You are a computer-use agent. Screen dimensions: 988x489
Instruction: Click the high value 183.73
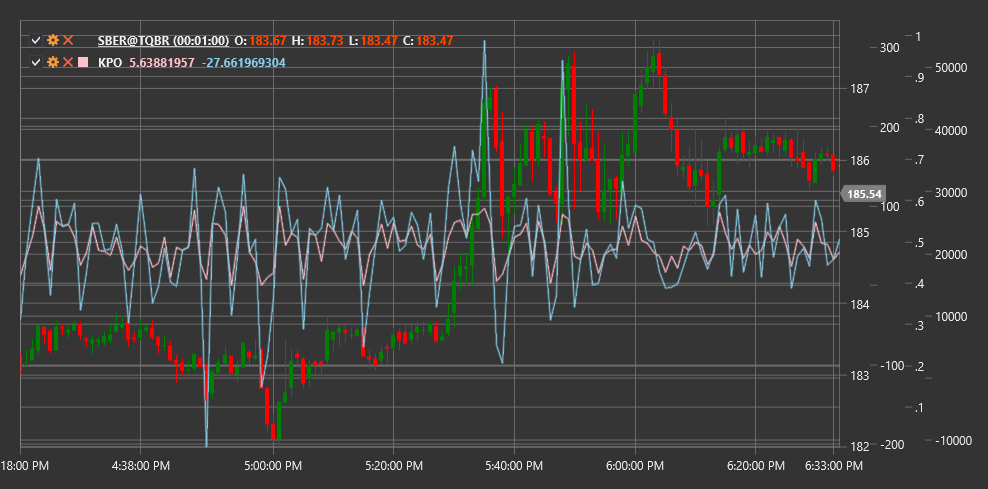click(325, 41)
